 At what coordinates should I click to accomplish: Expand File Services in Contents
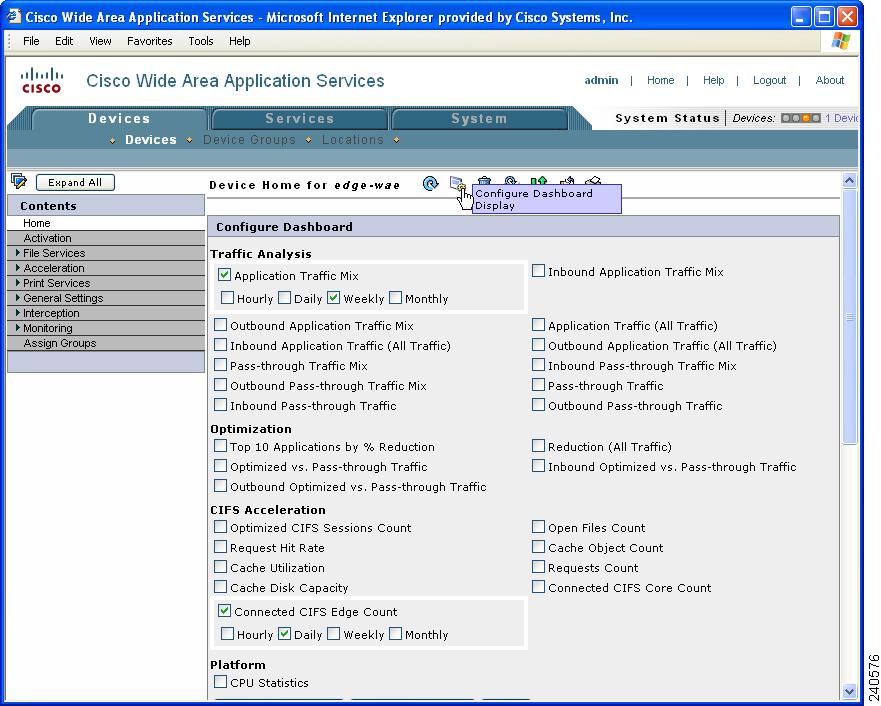point(18,253)
